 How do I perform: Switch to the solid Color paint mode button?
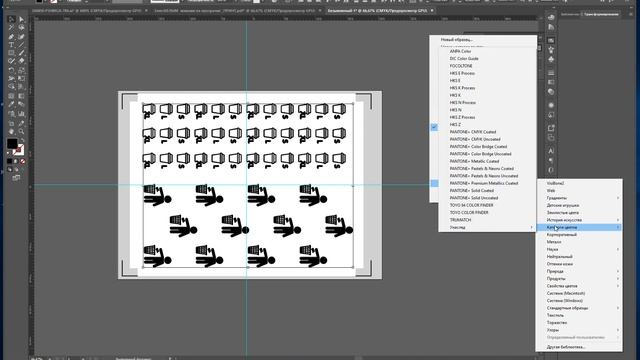click(x=9, y=161)
